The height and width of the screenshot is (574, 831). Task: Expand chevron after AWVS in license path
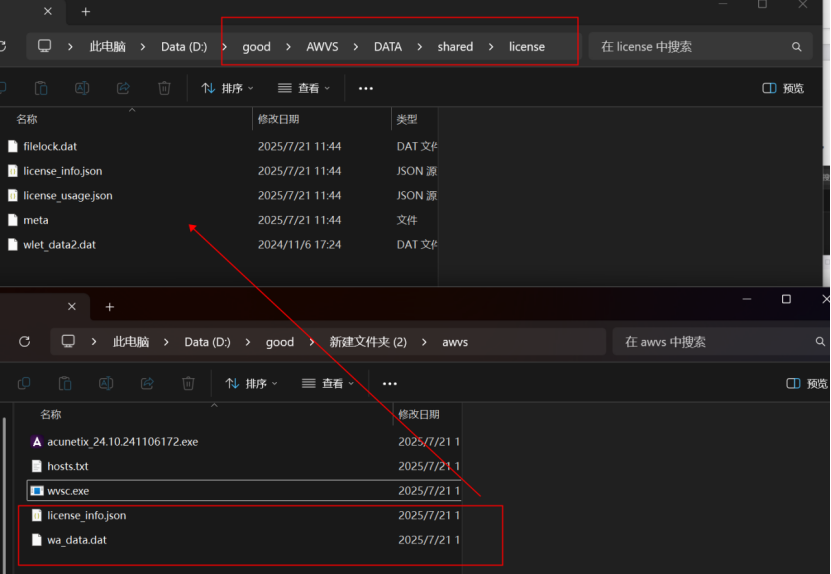point(356,47)
